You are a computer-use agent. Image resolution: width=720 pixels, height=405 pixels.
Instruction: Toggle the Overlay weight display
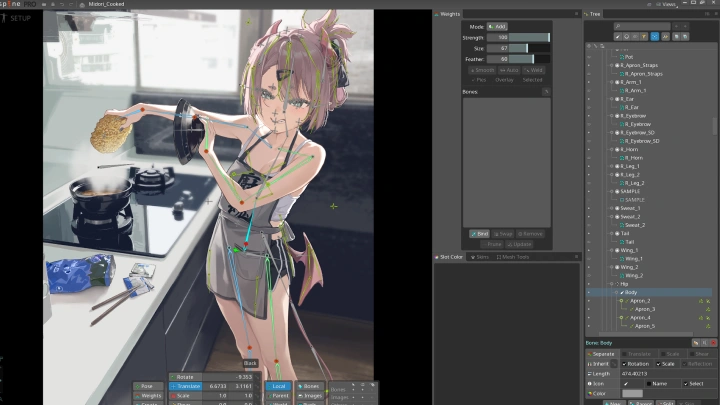504,80
